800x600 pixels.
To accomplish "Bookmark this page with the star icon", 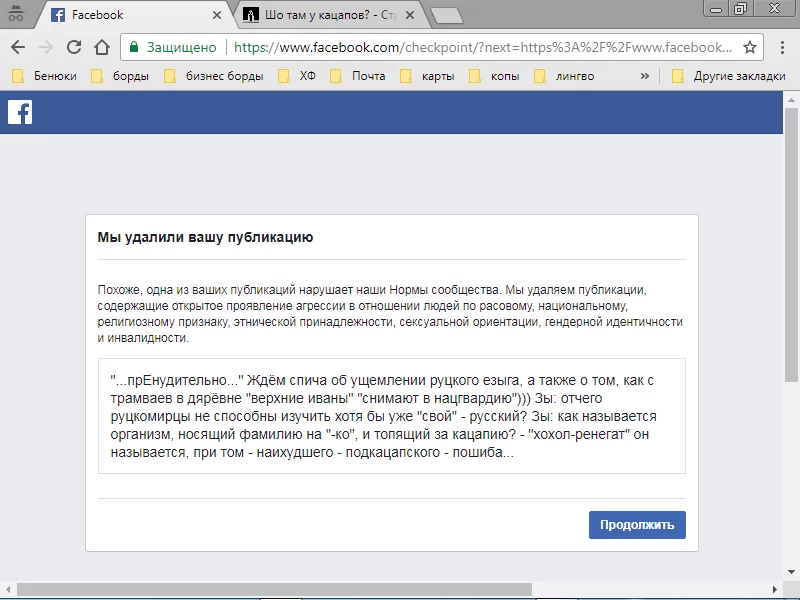I will pyautogui.click(x=749, y=47).
